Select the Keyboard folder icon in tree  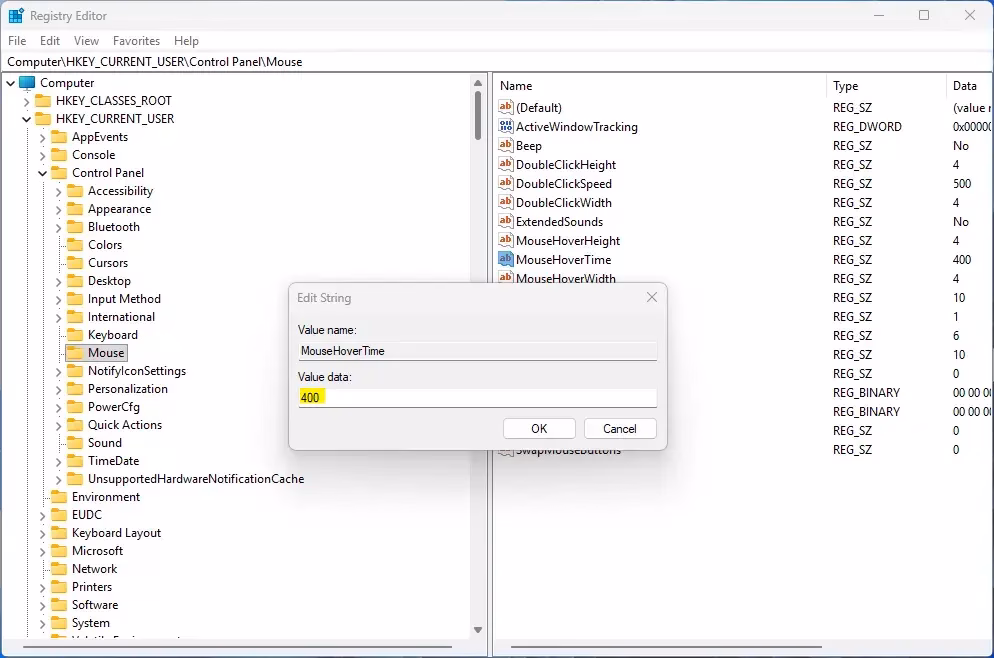tap(74, 335)
